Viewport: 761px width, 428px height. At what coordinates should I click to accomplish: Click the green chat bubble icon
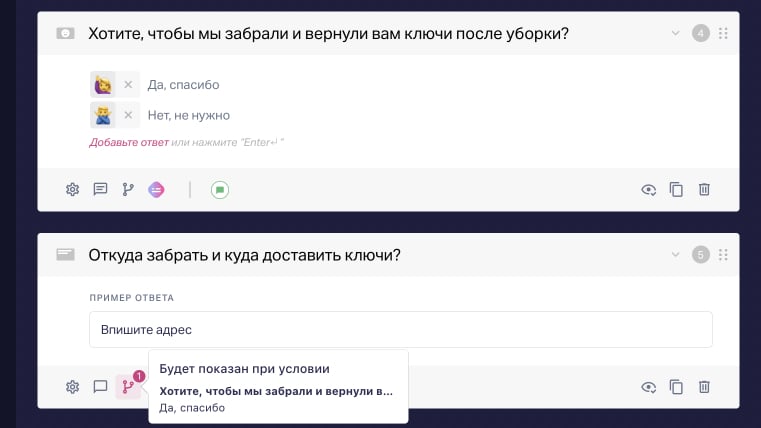(x=220, y=189)
